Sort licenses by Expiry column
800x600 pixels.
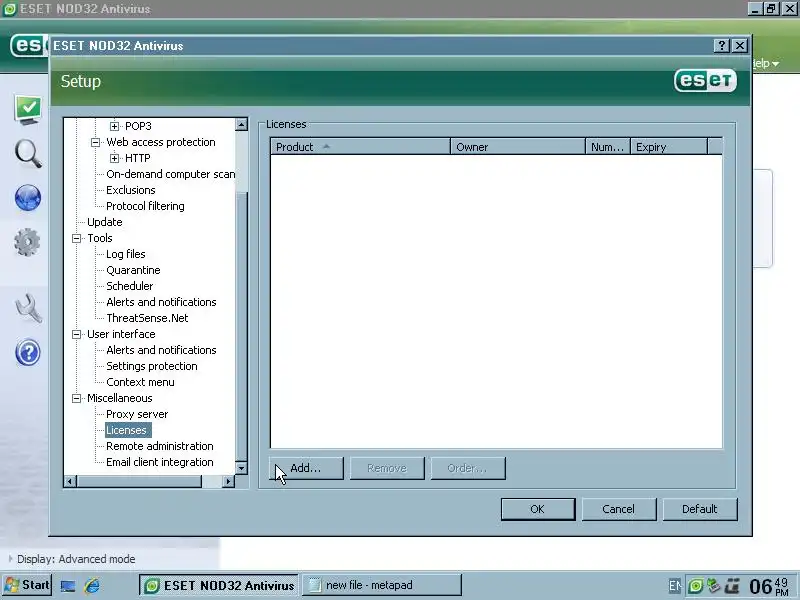click(x=669, y=147)
